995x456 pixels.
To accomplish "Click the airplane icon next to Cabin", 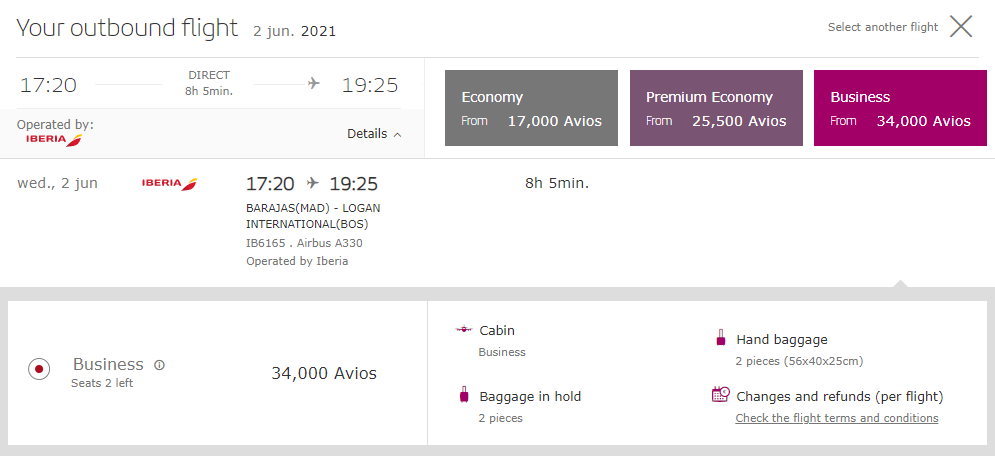I will tap(465, 329).
